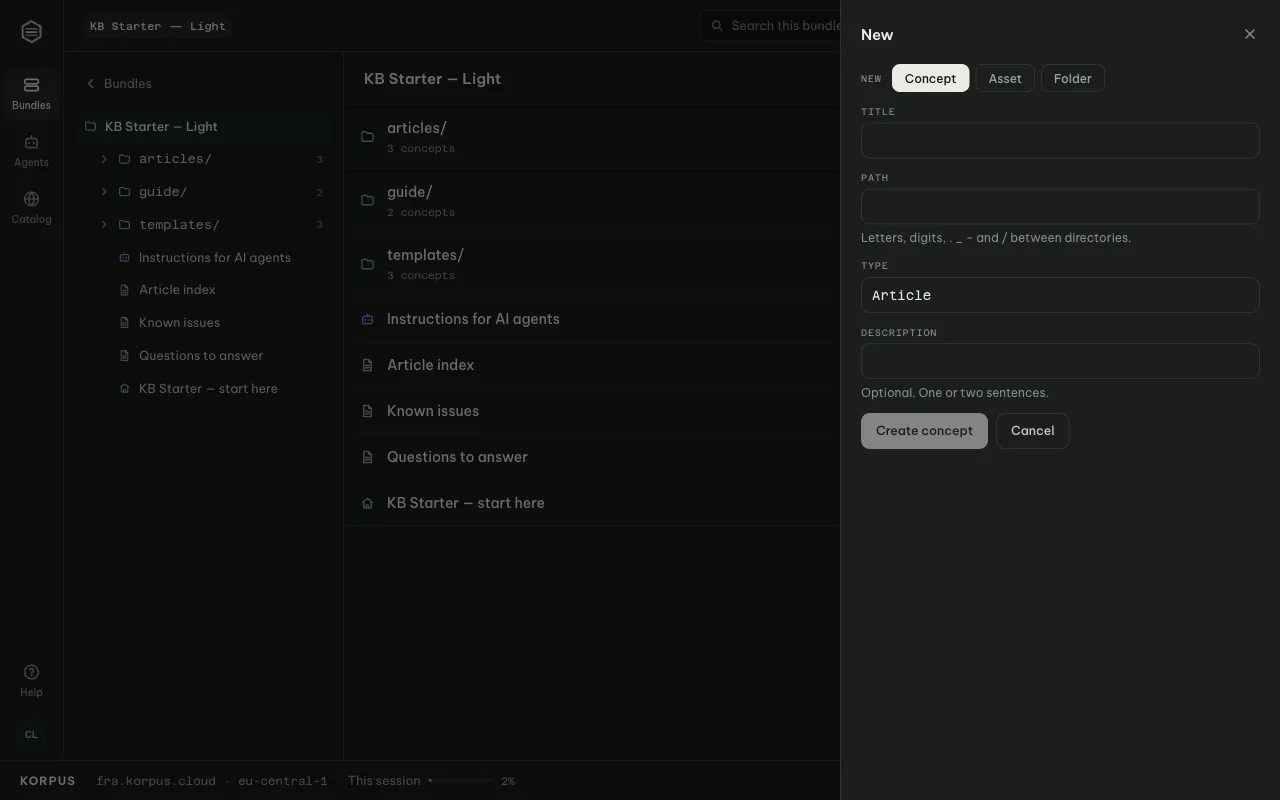Focus the Search this bundle field
The height and width of the screenshot is (800, 1280).
(x=770, y=26)
